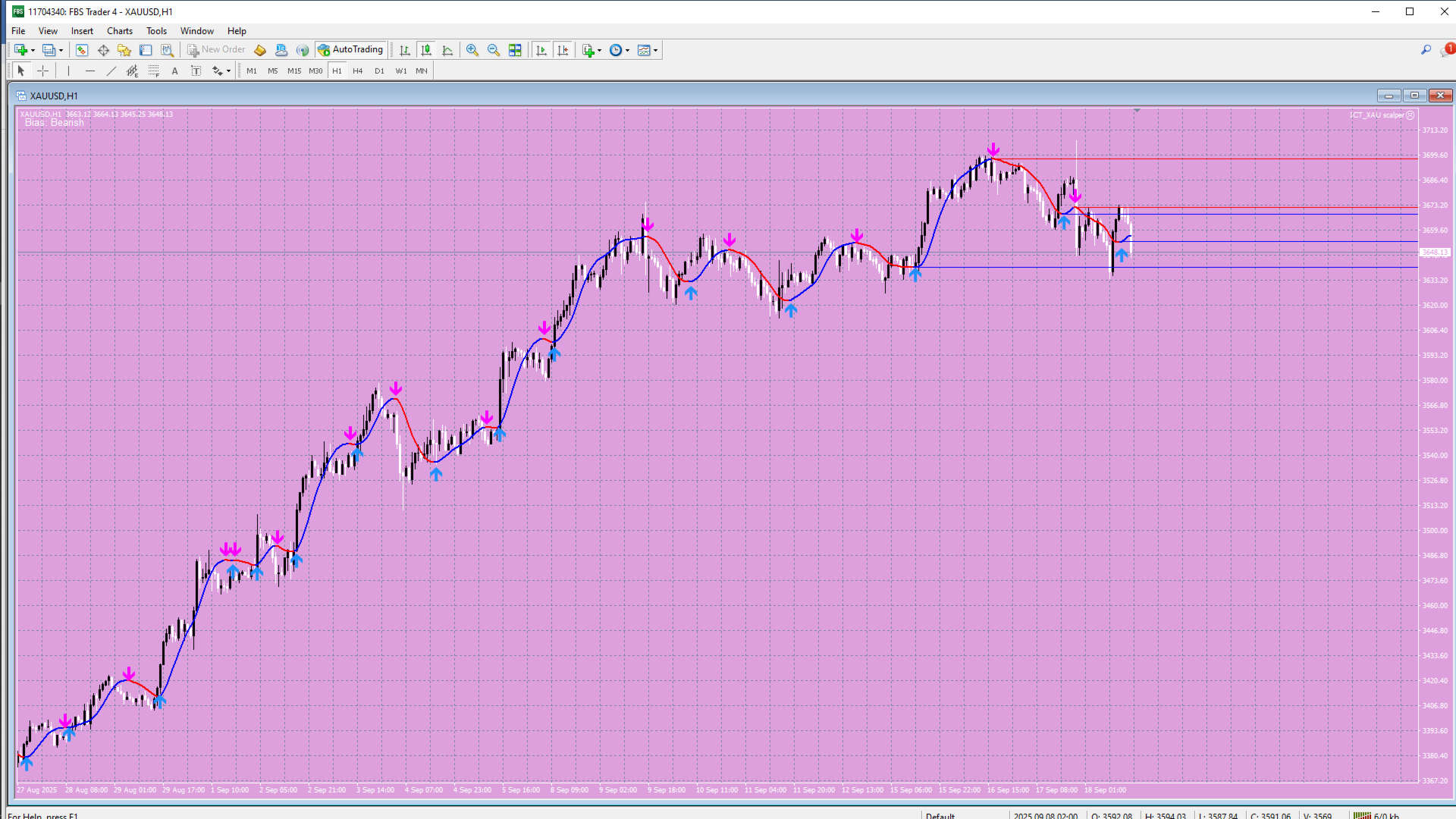This screenshot has width=1456, height=819.
Task: Draw a vertical line tool
Action: point(68,71)
